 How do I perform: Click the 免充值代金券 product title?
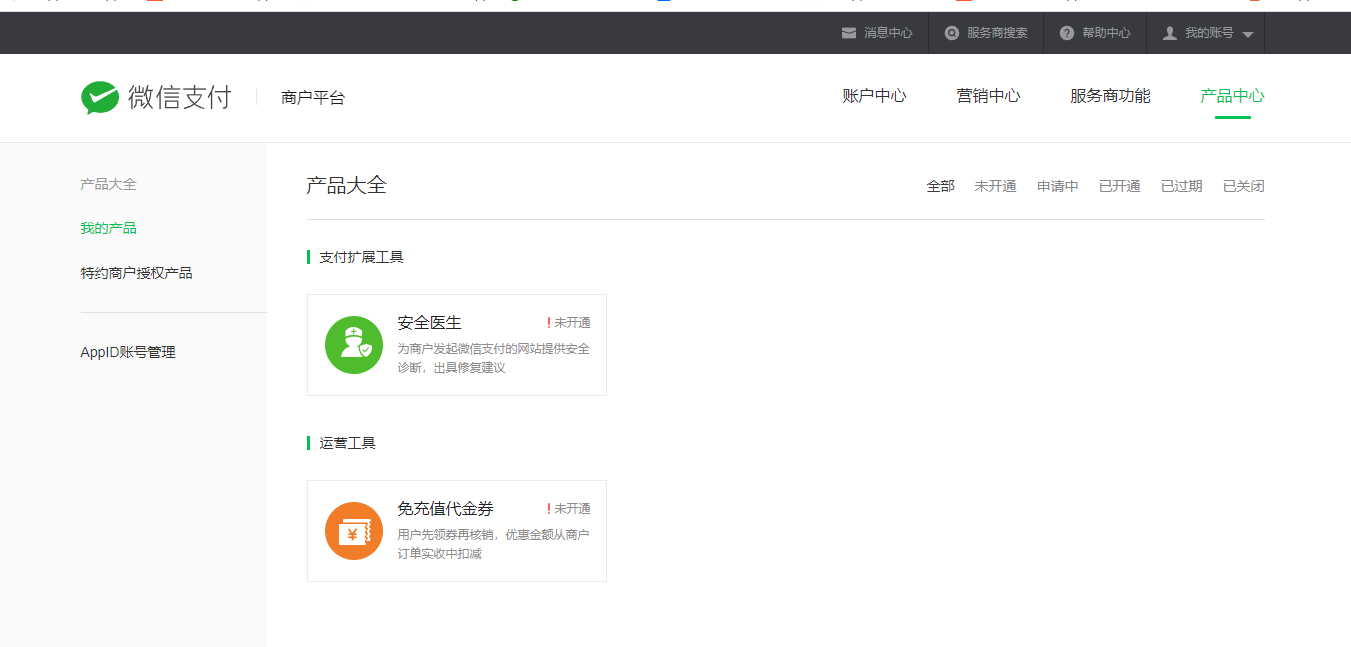pos(446,508)
